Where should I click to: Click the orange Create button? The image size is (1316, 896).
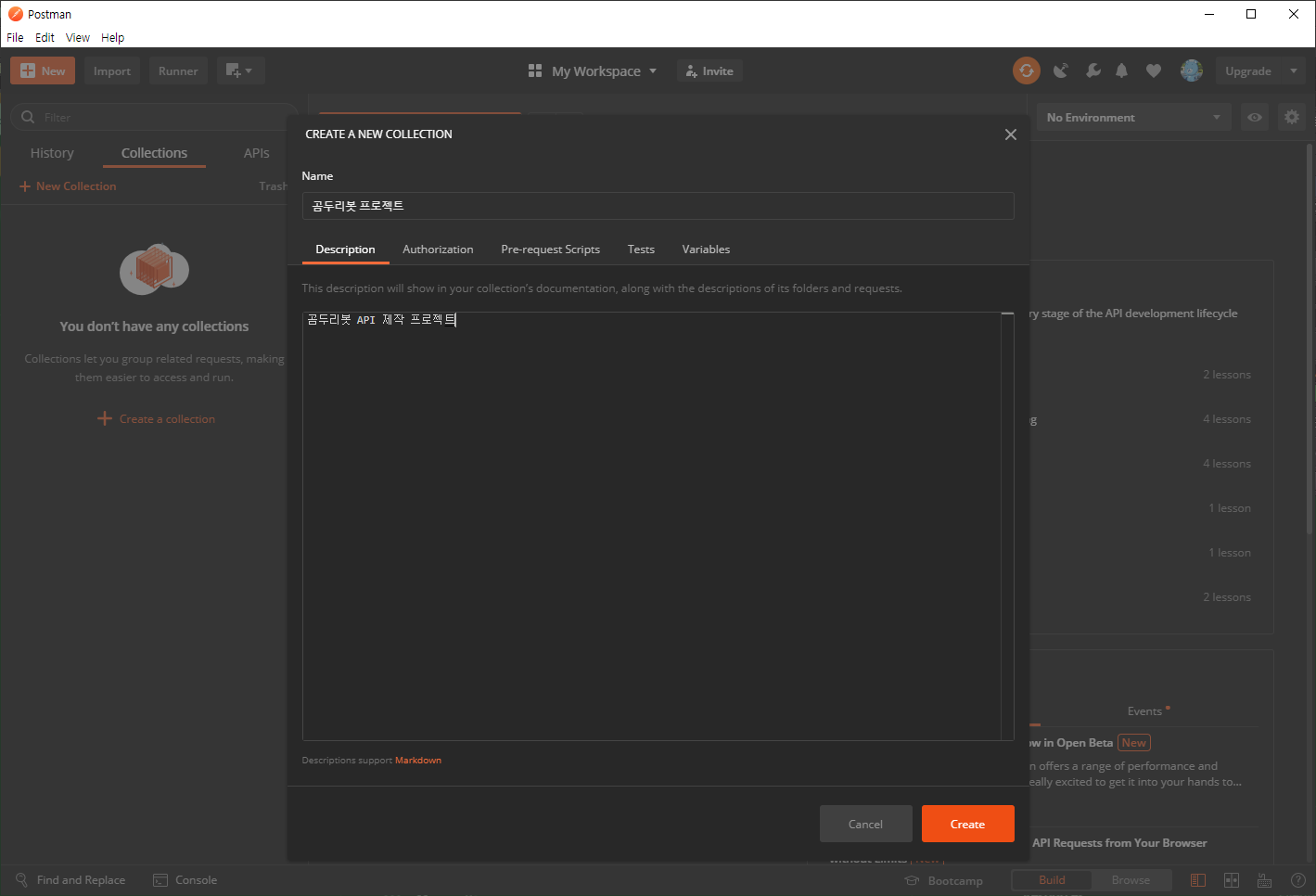967,824
